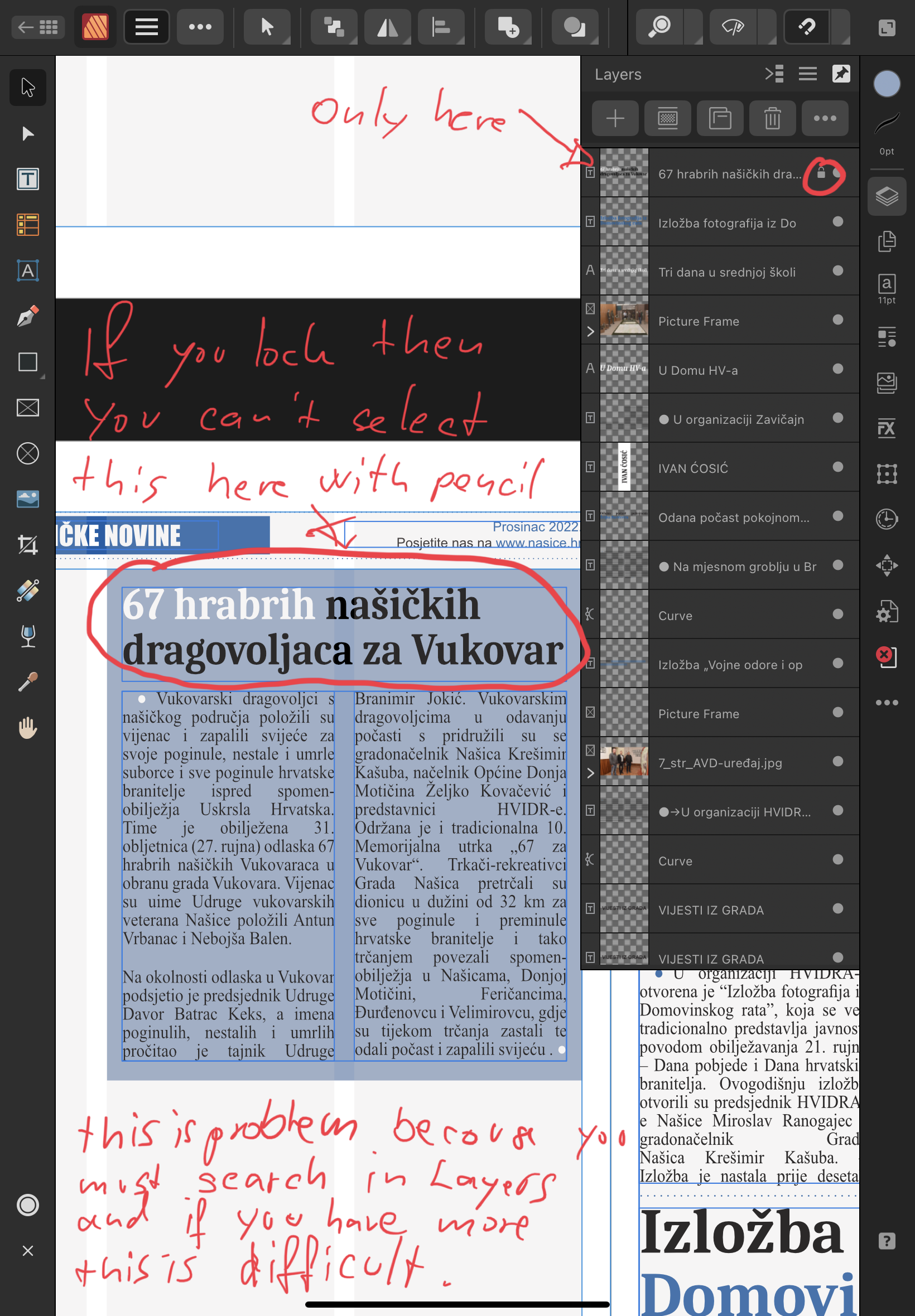
Task: Select the View hand tool
Action: 27,728
